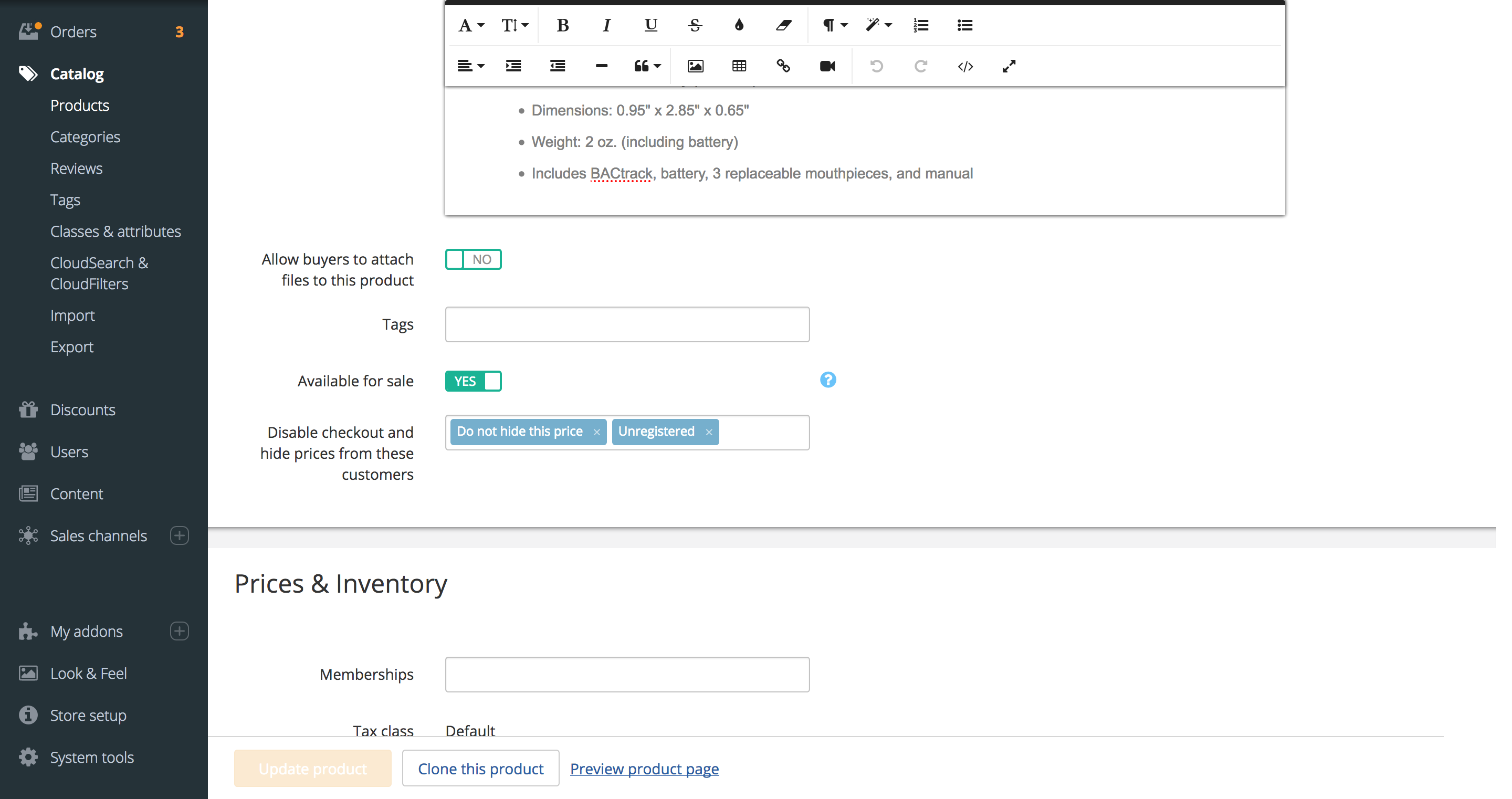Insert an image into the description
1512x799 pixels.
(x=695, y=66)
